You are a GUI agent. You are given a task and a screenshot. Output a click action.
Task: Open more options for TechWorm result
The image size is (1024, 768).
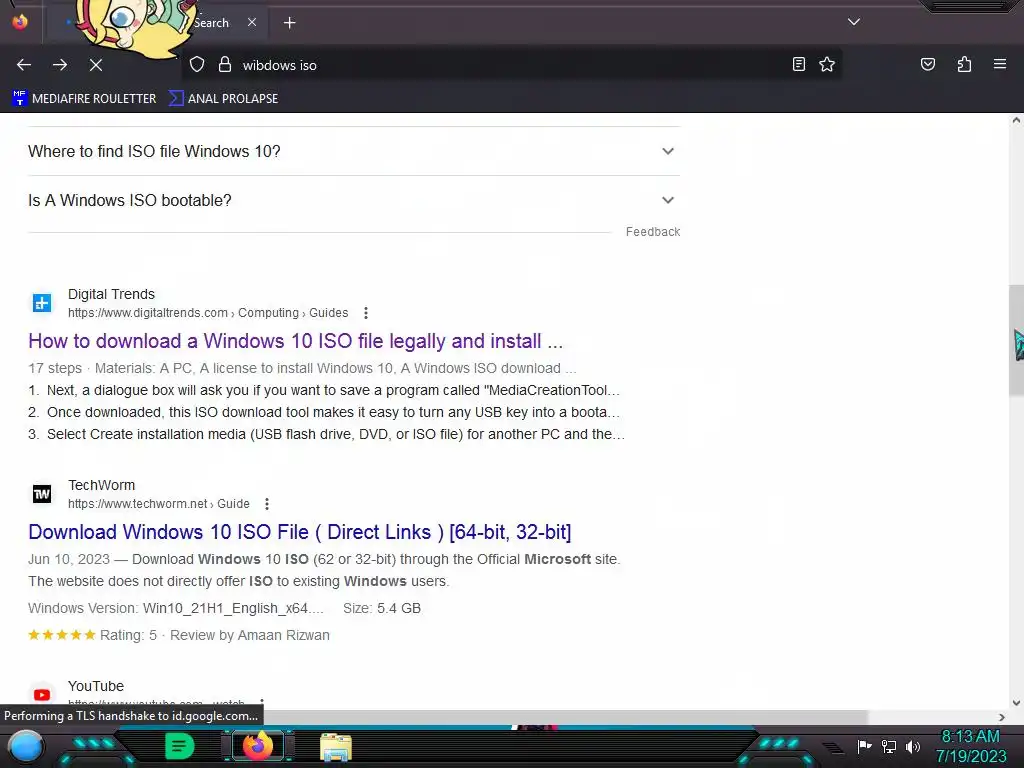click(266, 504)
